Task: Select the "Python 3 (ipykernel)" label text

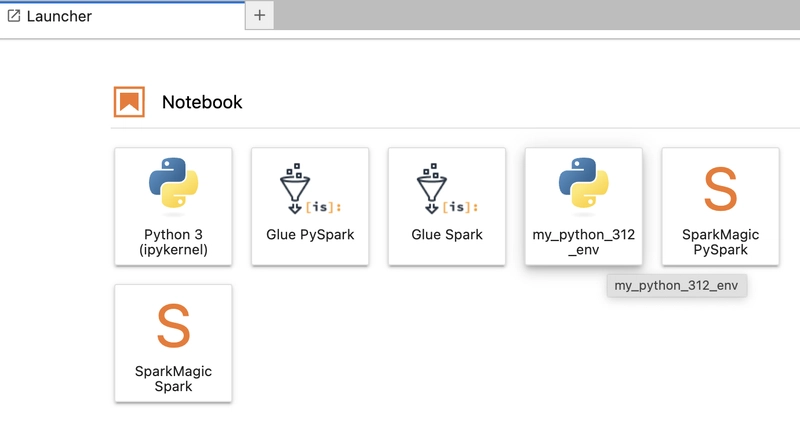Action: [x=173, y=242]
